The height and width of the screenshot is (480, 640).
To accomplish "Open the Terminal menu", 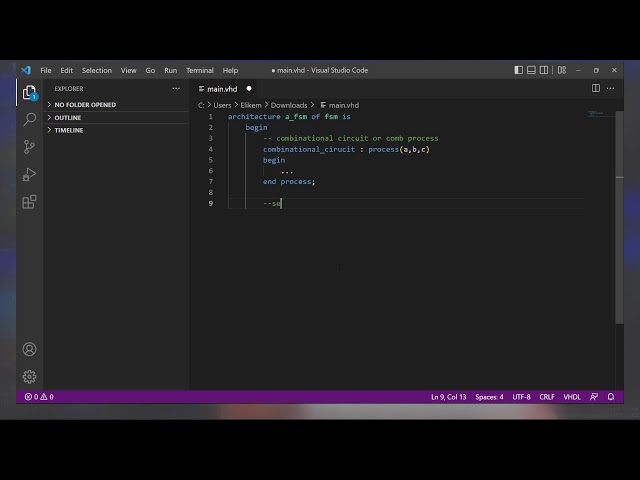I will [x=200, y=70].
